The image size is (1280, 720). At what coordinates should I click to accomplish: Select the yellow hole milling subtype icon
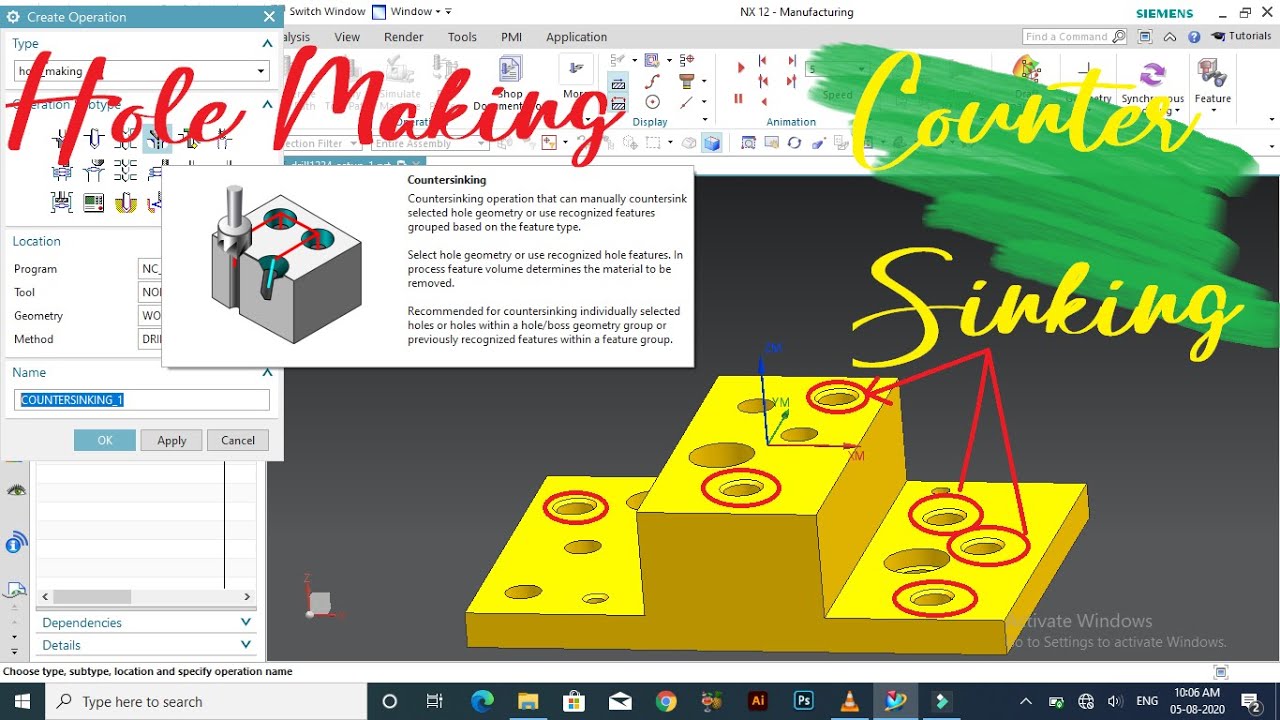coord(126,203)
